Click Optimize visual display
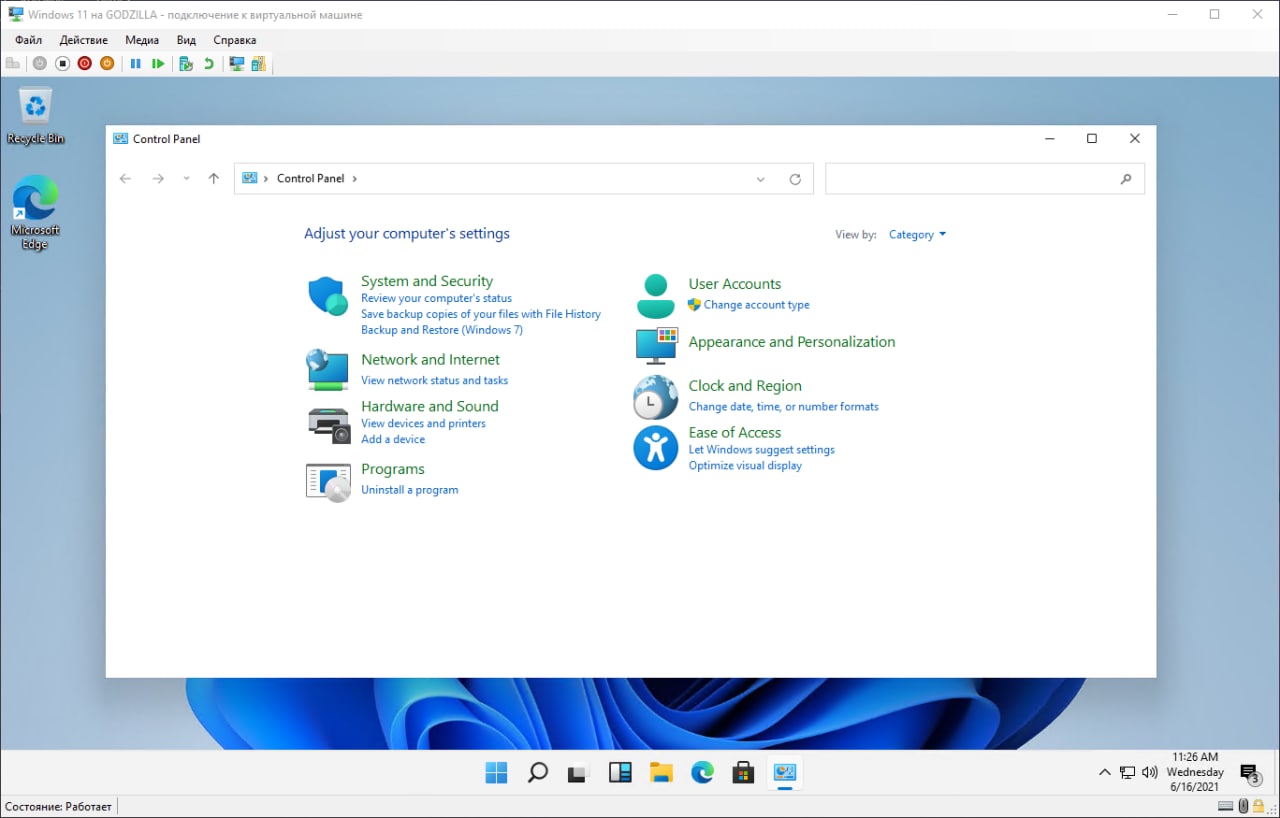This screenshot has height=818, width=1280. tap(745, 466)
